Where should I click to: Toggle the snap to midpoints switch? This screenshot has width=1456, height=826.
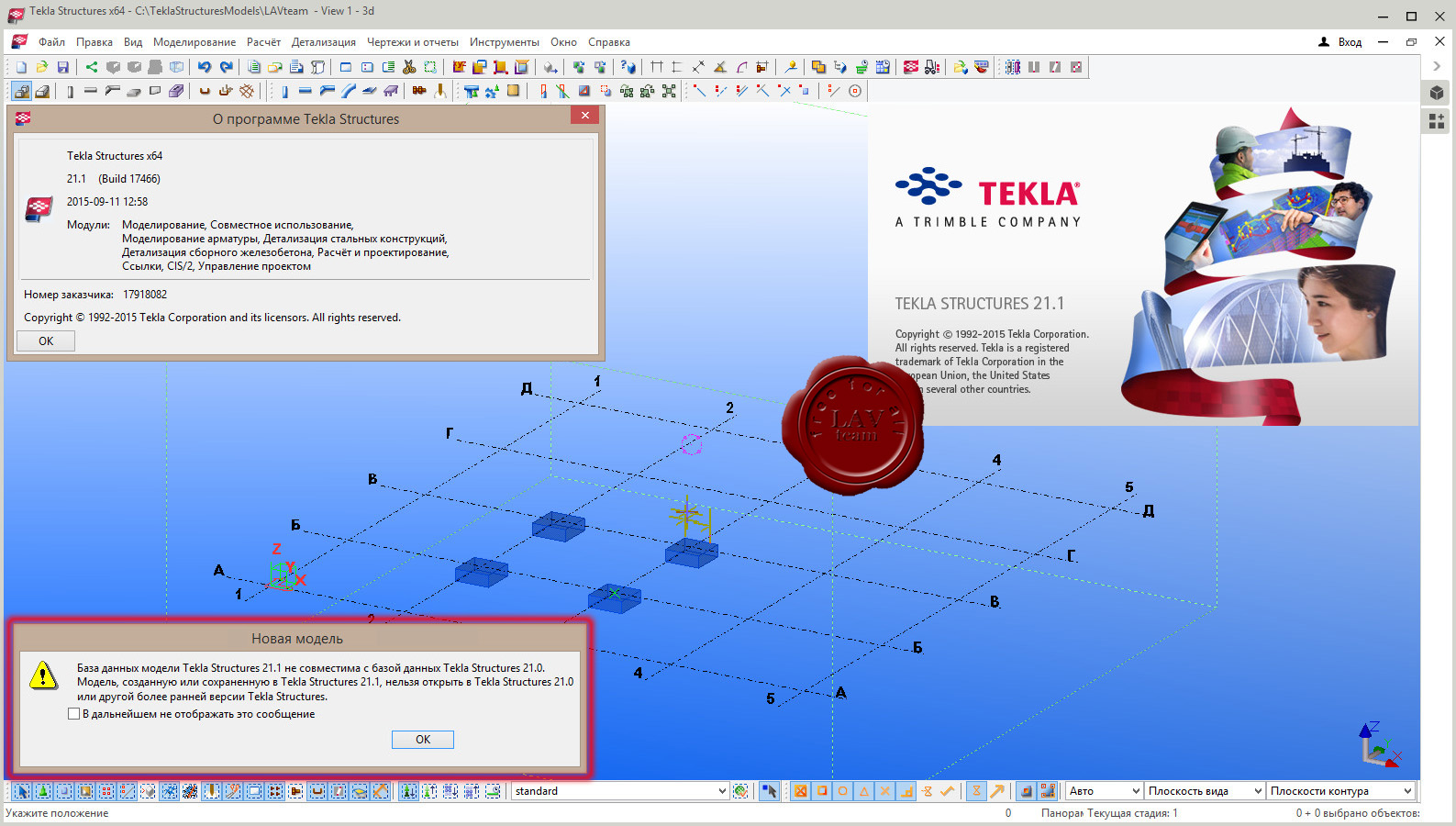pos(864,791)
